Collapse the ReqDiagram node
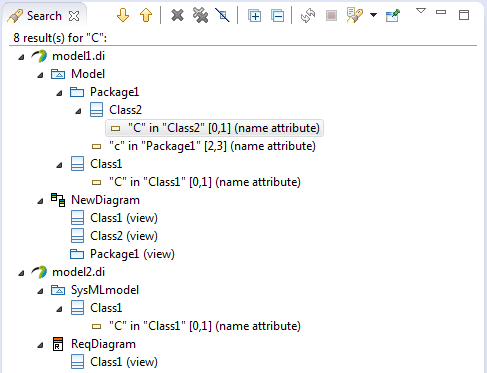 pyautogui.click(x=40, y=345)
